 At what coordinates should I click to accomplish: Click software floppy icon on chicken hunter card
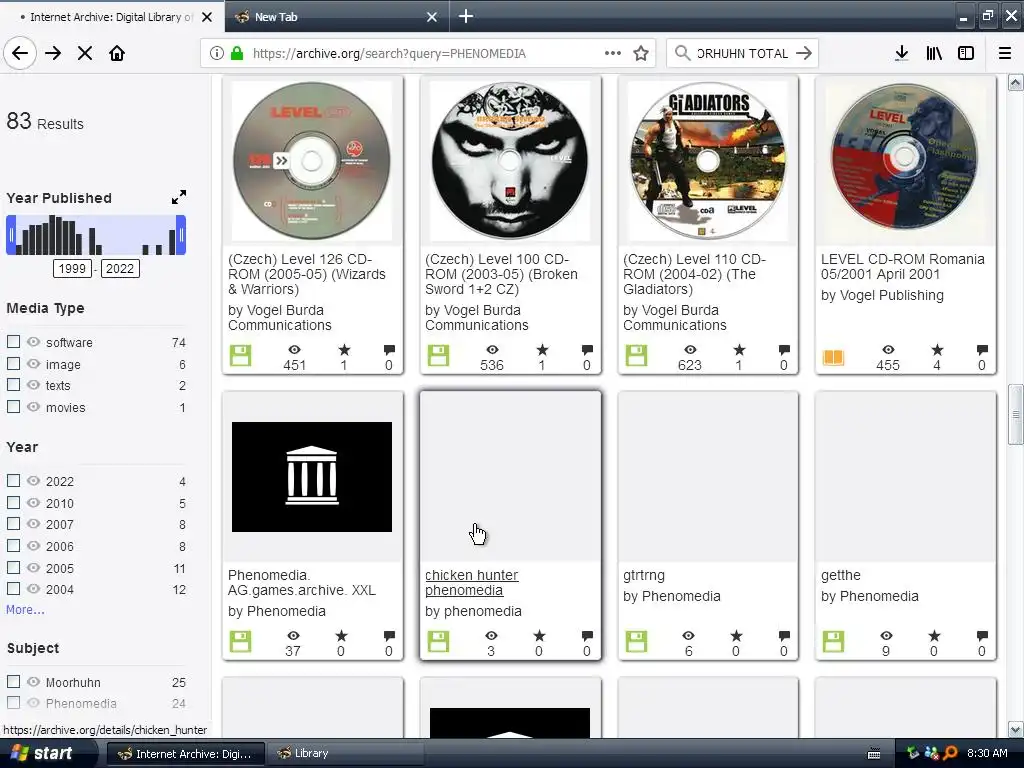[x=438, y=641]
